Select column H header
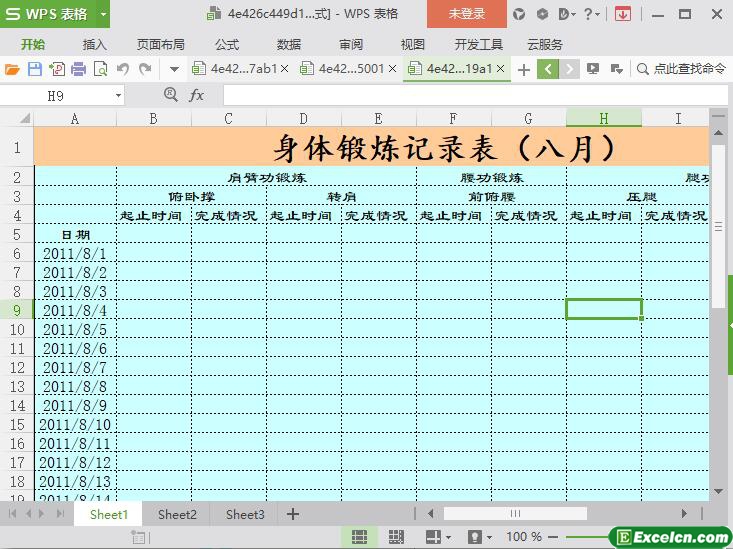 click(x=604, y=118)
